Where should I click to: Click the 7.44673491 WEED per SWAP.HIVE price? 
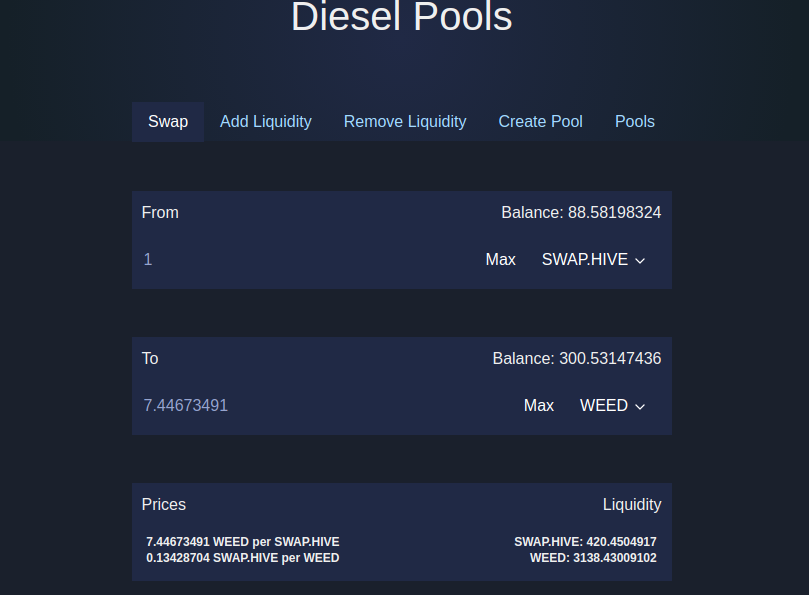[242, 542]
